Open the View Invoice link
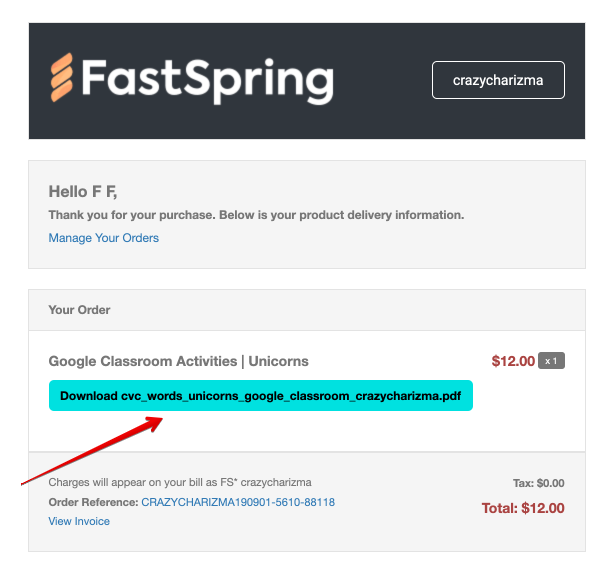 (79, 521)
